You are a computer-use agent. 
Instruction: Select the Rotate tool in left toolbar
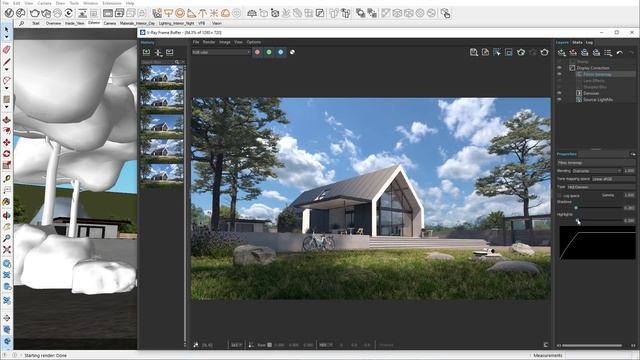(7, 154)
